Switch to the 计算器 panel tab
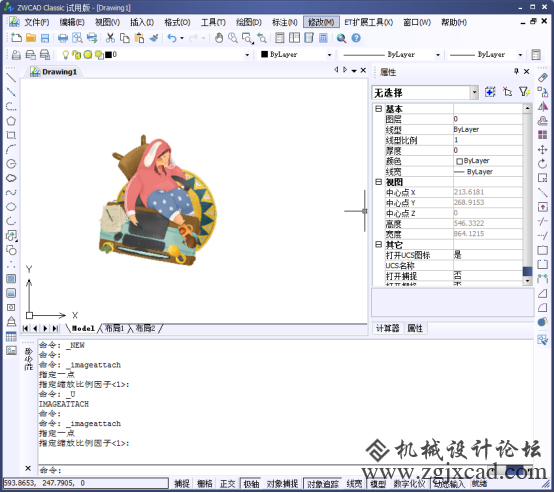554x493 pixels. point(388,328)
